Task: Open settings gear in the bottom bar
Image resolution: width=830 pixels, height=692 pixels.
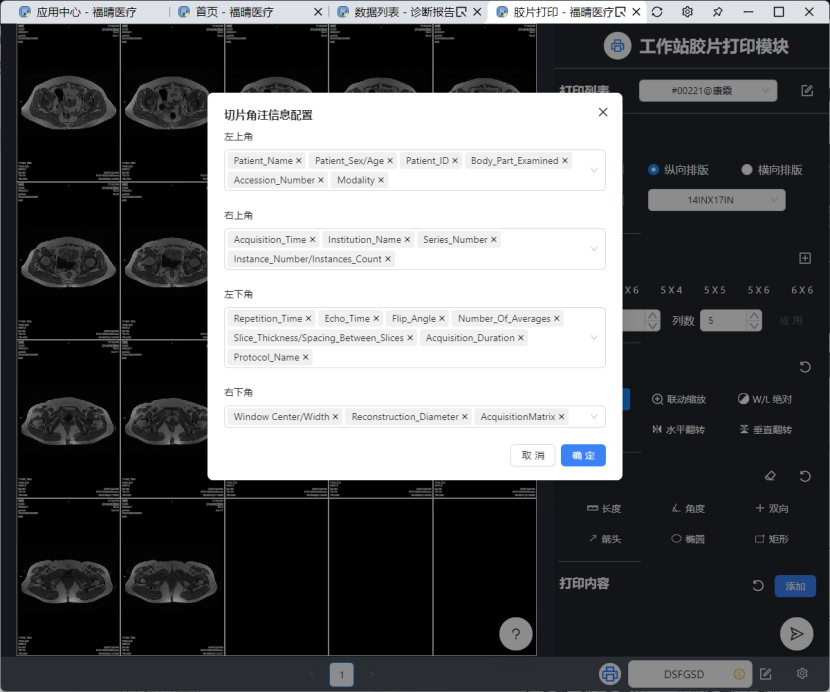Action: point(801,674)
